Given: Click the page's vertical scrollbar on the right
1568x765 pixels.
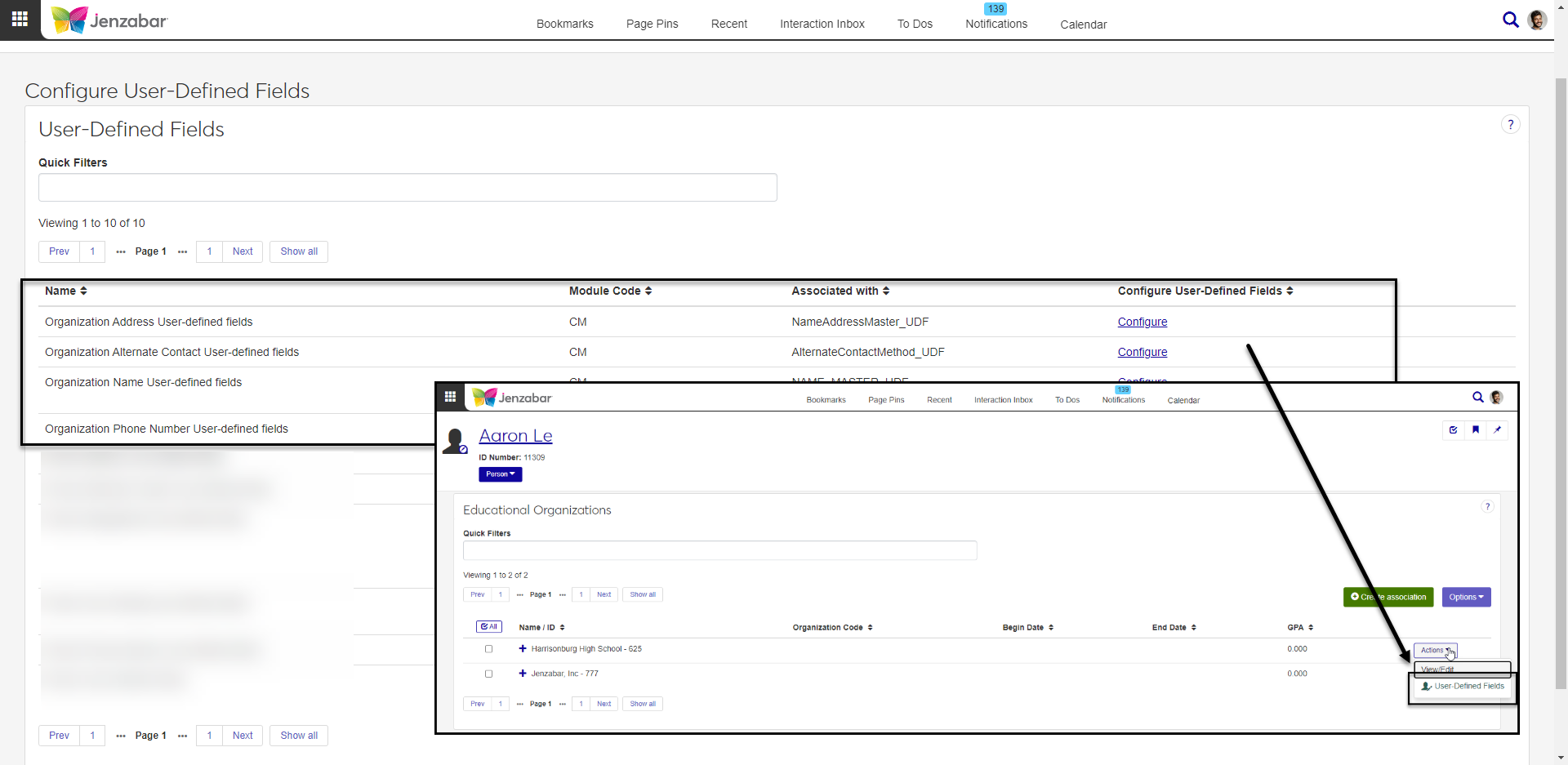Looking at the screenshot, I should coord(1560,384).
